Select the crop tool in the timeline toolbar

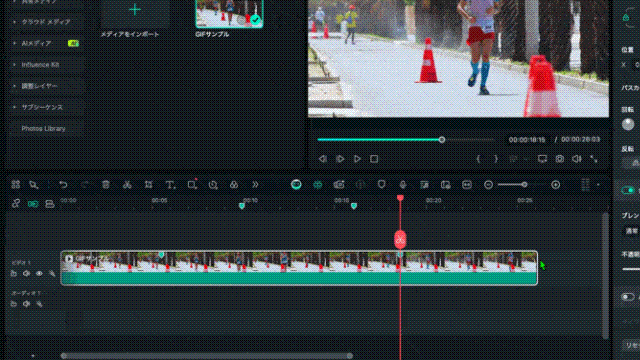(149, 184)
